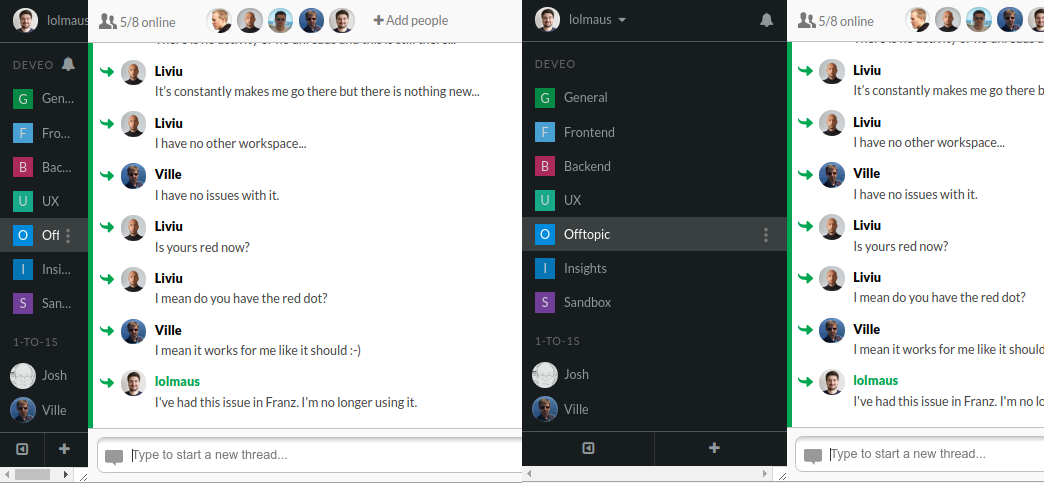Click green lolmaus author name in right window chat

(x=876, y=381)
